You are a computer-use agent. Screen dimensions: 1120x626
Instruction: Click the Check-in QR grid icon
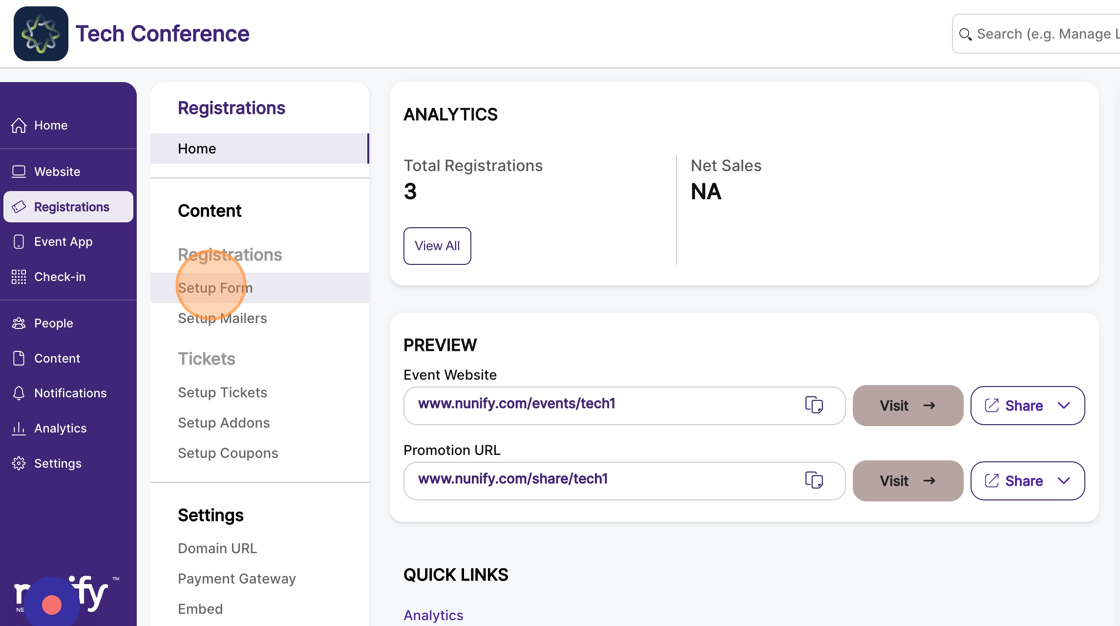point(19,277)
